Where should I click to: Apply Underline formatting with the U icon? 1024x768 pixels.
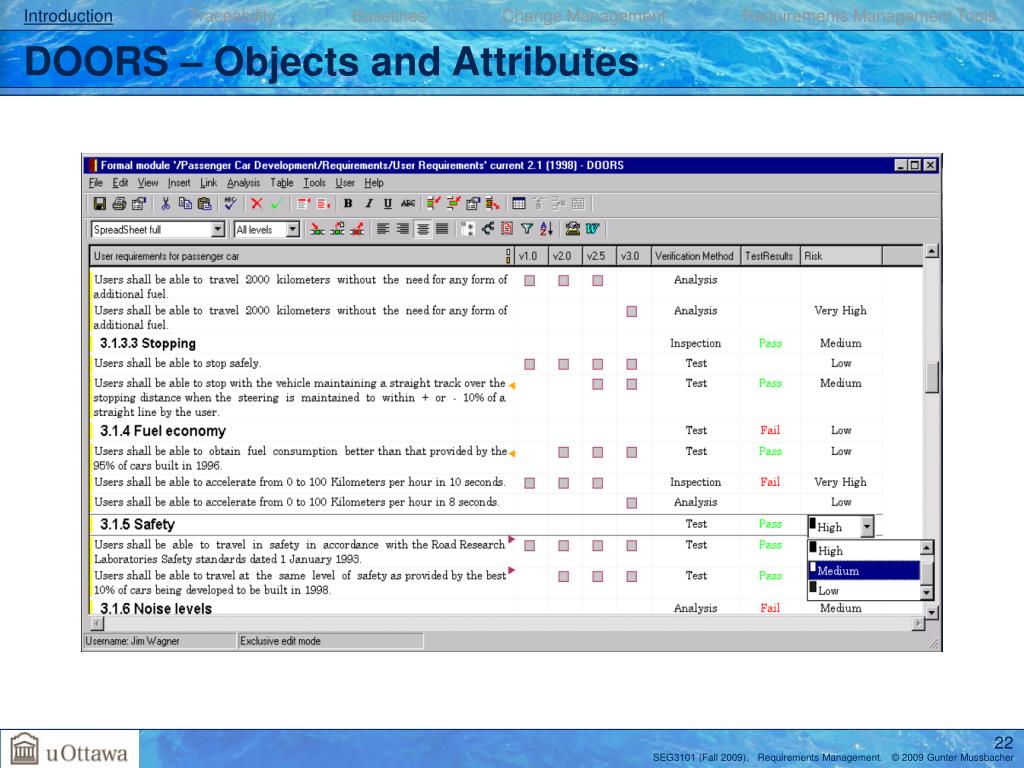[x=387, y=204]
